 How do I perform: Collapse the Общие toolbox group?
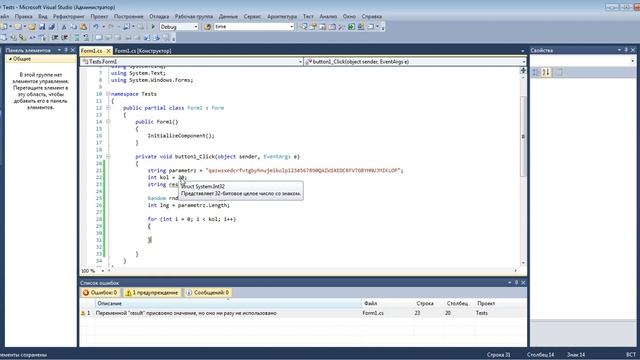click(11, 59)
